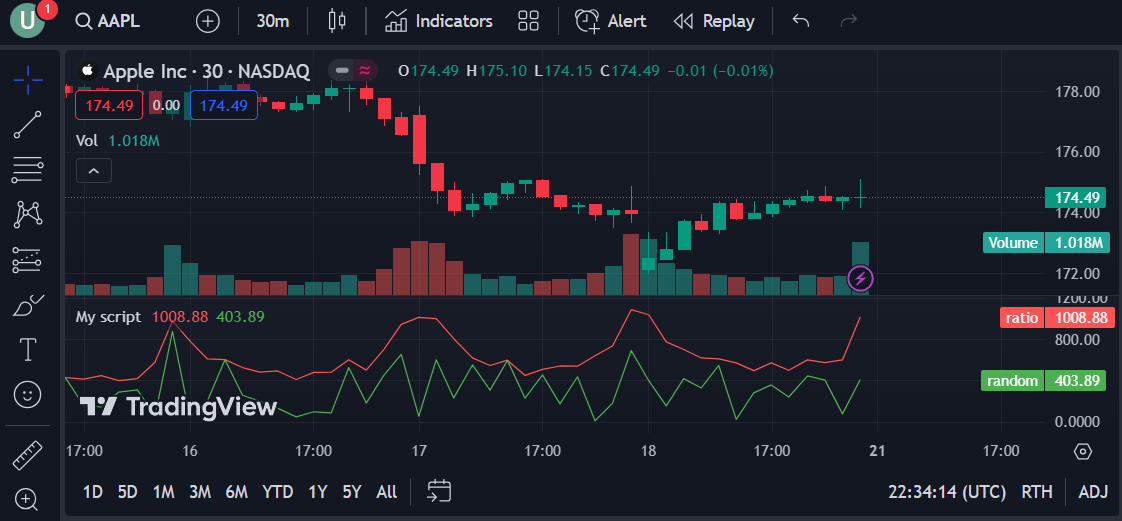Switch to the 1M date range

click(163, 492)
